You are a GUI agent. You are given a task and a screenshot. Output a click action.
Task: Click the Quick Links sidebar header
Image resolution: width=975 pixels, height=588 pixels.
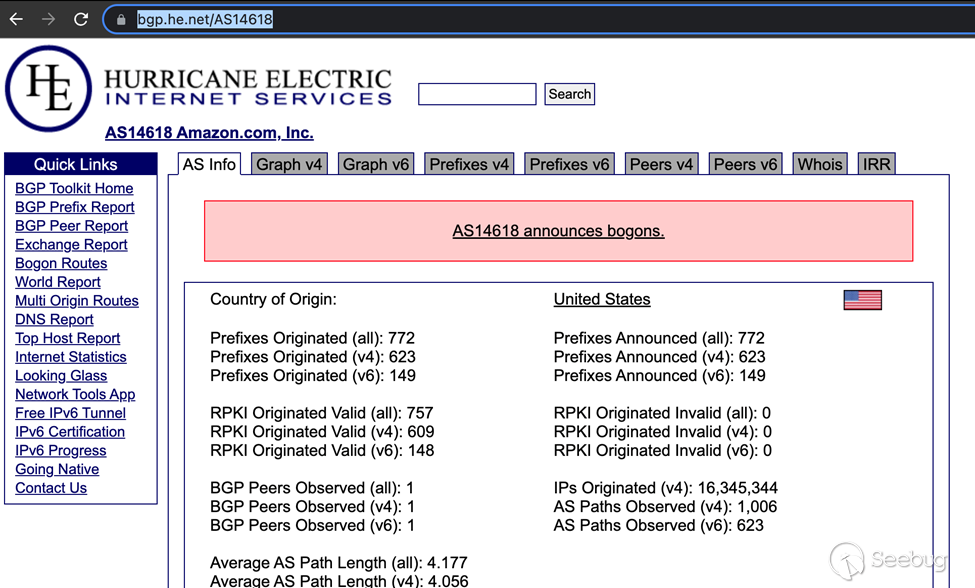80,164
